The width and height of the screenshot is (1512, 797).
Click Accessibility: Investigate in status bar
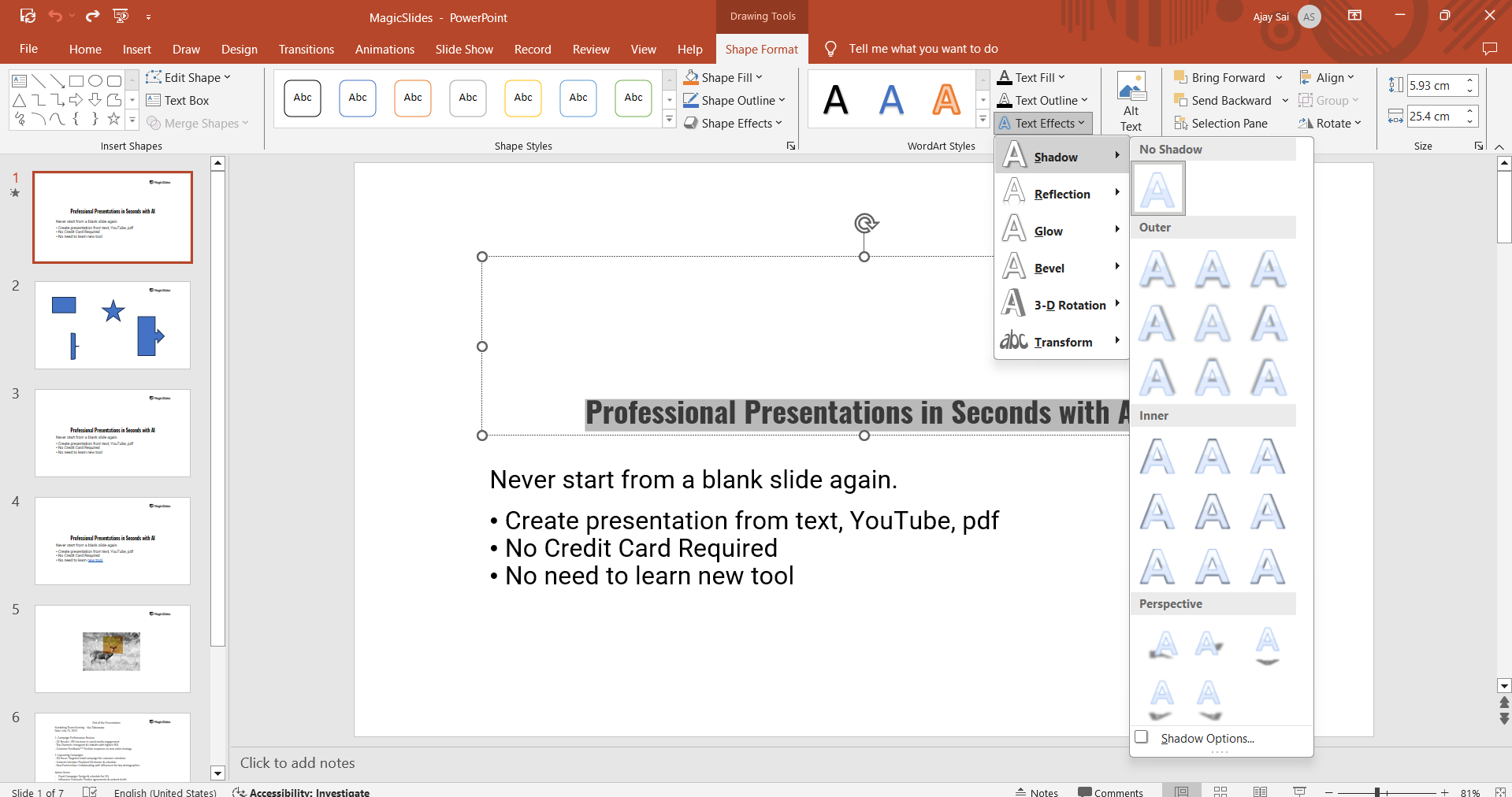point(301,791)
